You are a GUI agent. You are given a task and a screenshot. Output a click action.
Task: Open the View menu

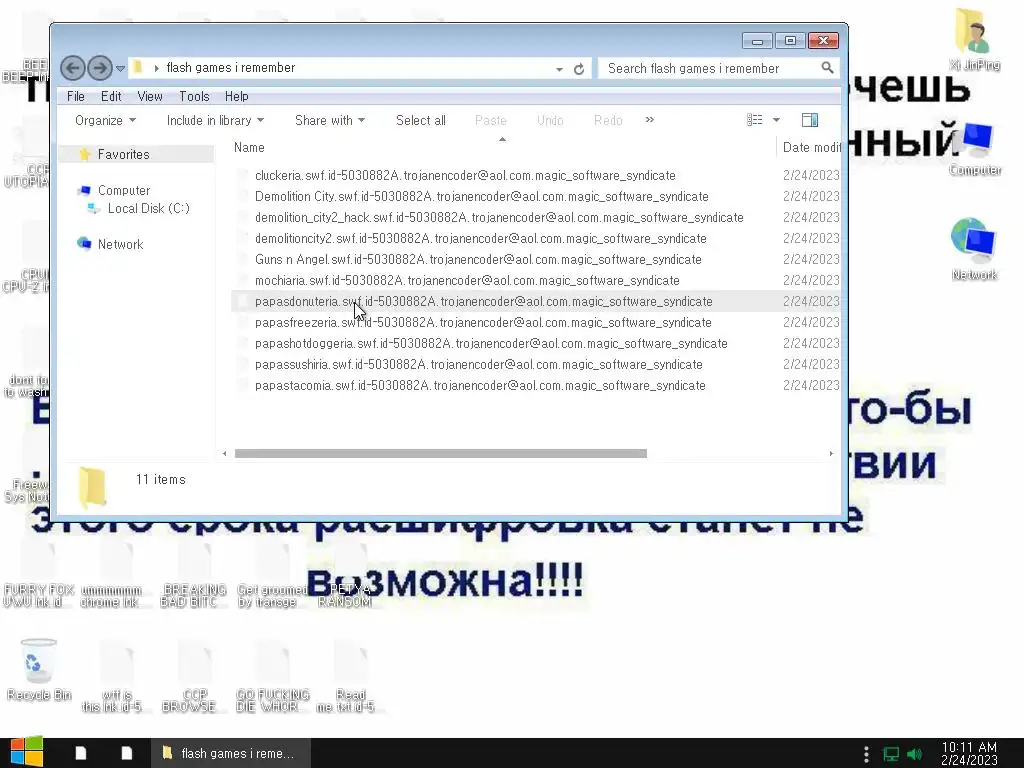click(150, 97)
